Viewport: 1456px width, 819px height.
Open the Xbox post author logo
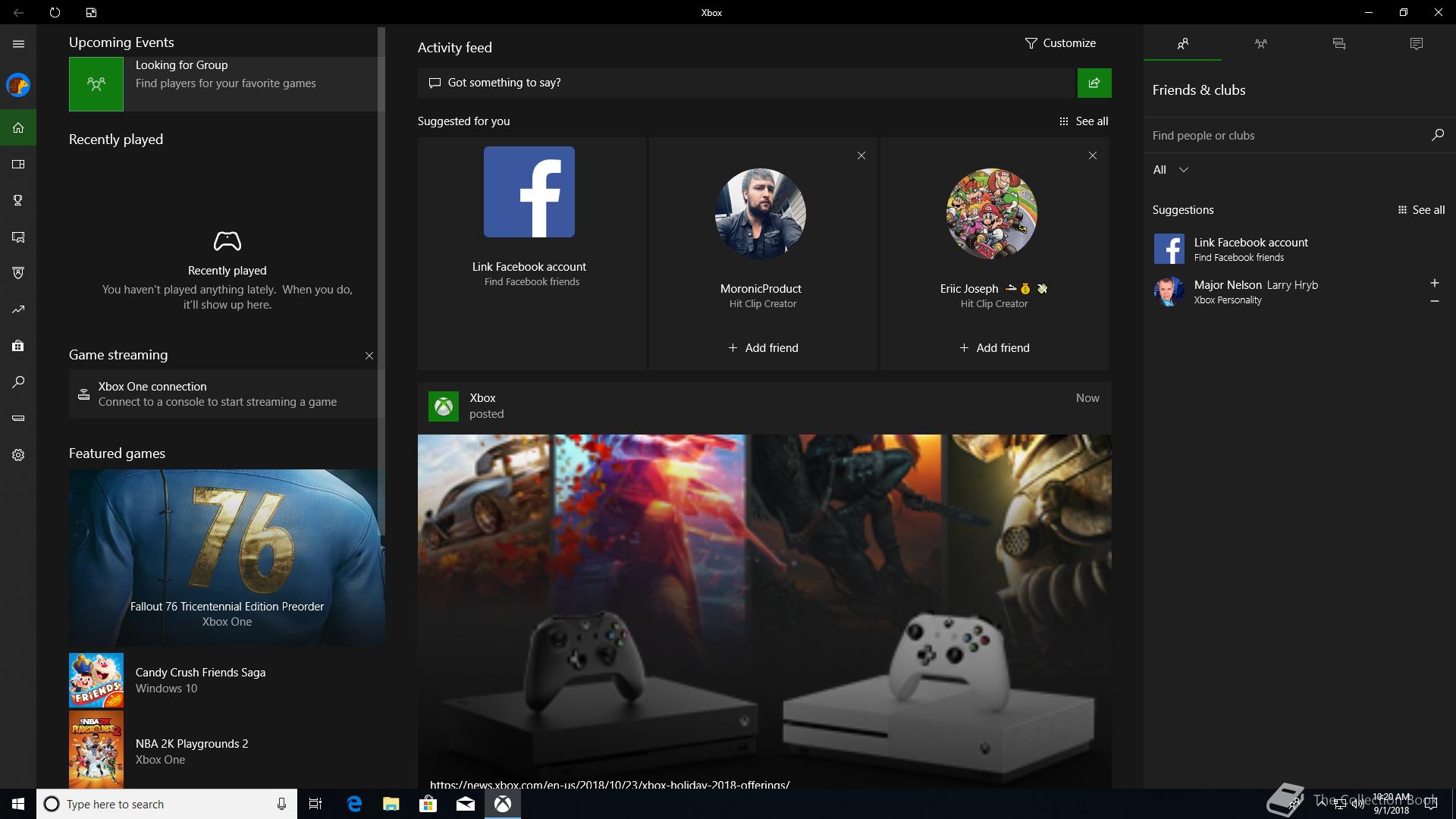[444, 406]
